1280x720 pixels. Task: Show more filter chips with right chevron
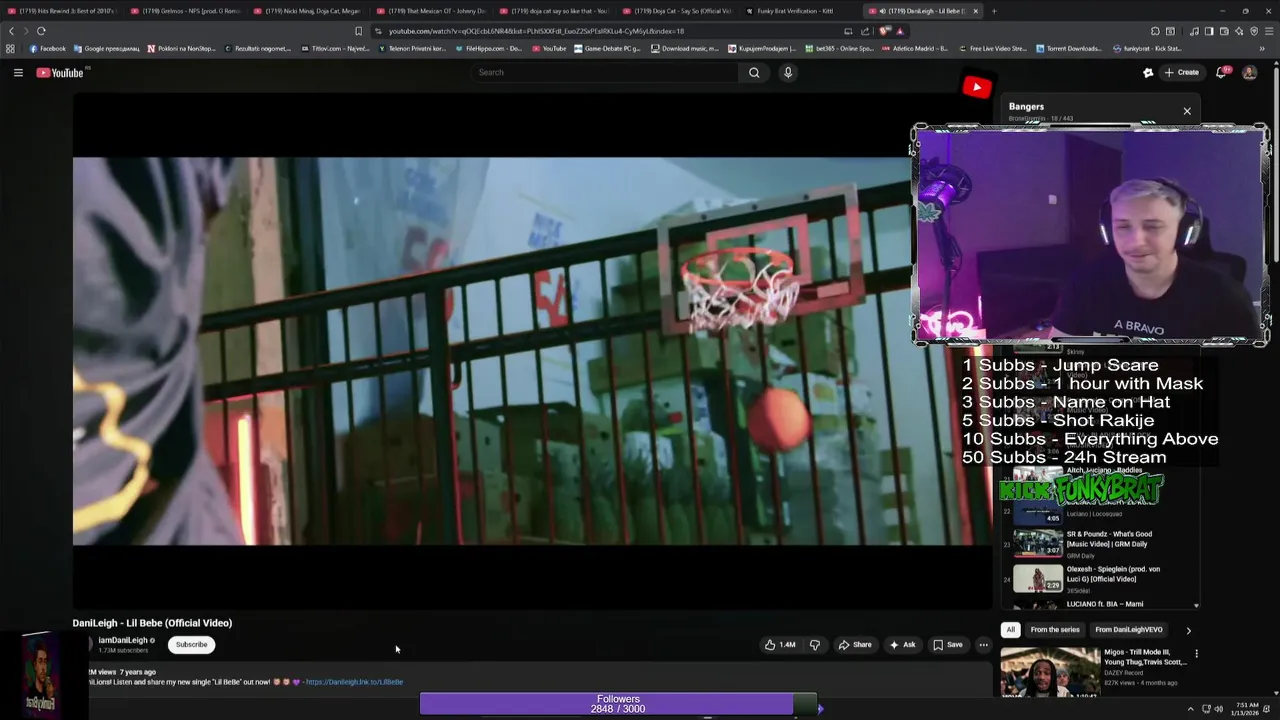(x=1188, y=630)
